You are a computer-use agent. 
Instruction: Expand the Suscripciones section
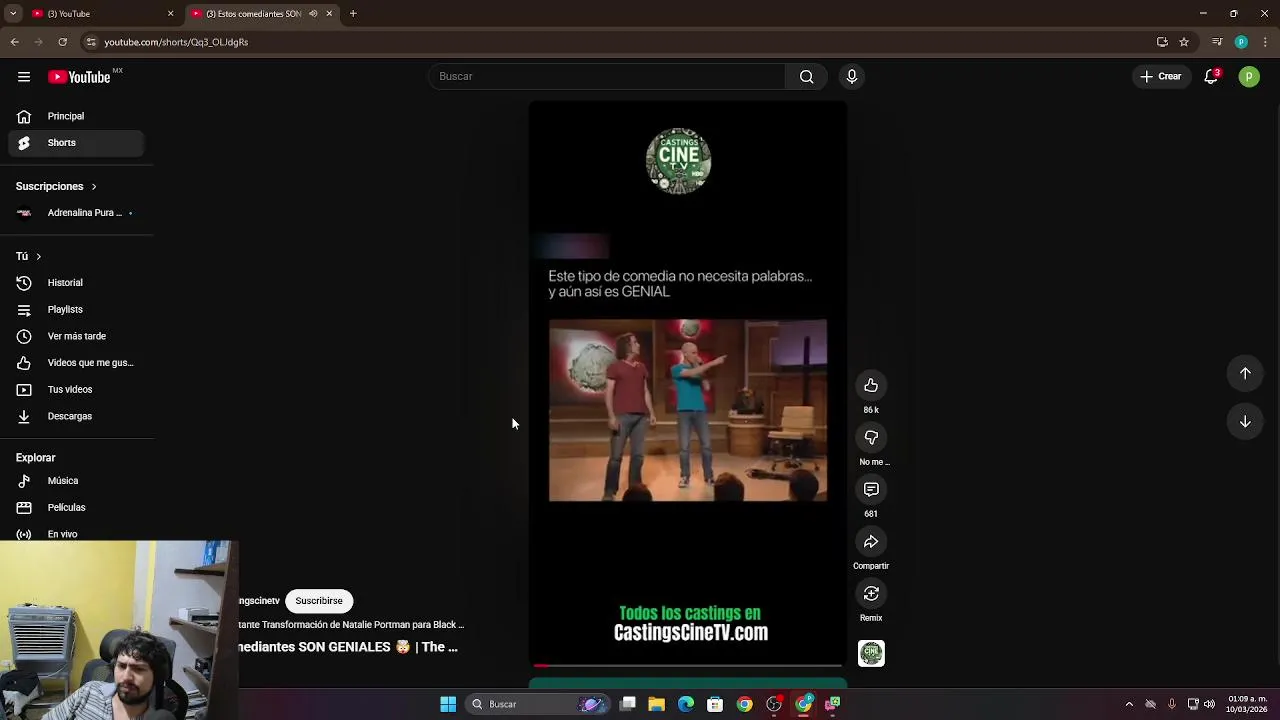pos(56,186)
